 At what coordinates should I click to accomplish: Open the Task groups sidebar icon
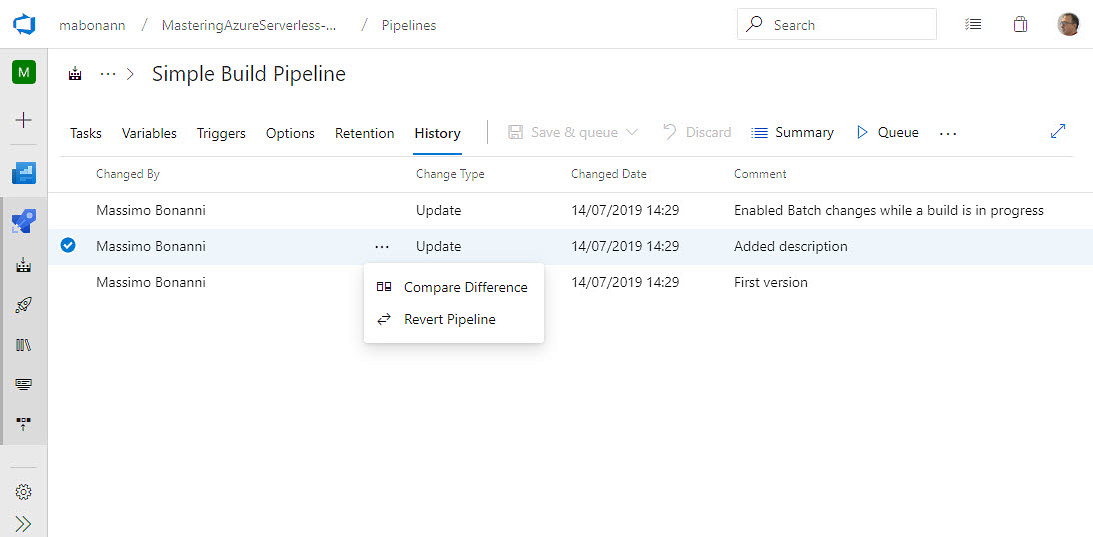tap(24, 384)
